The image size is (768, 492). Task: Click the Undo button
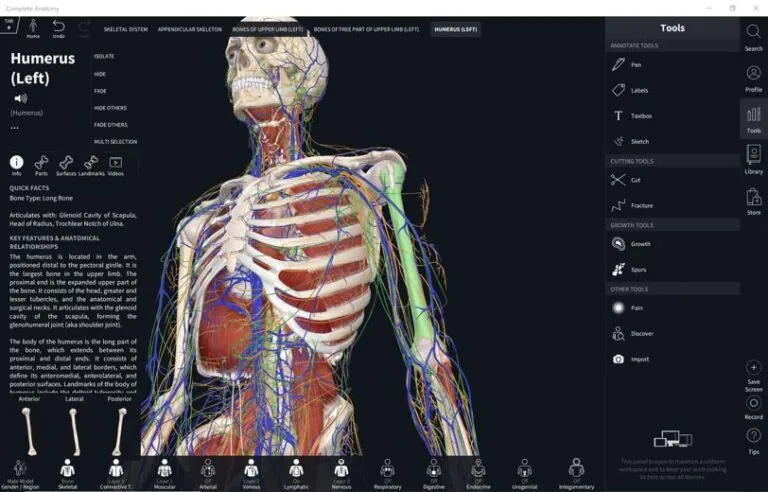(59, 28)
